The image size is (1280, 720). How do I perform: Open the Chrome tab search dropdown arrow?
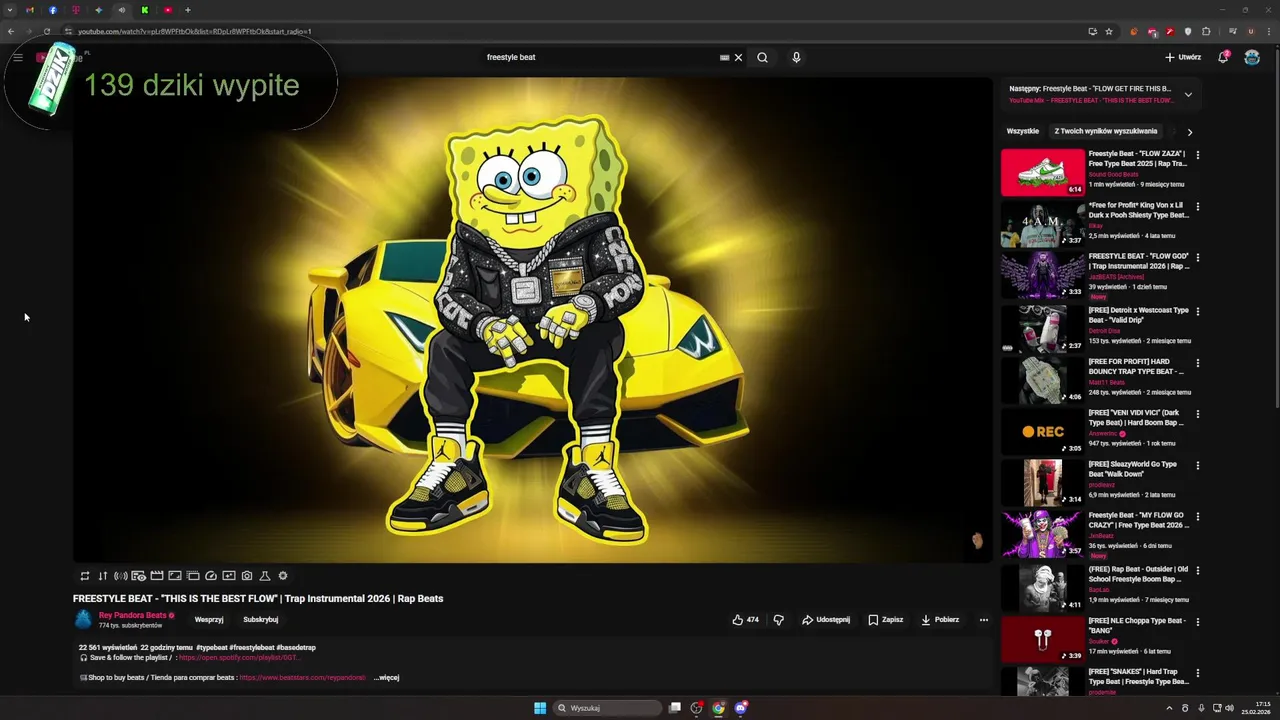10,10
